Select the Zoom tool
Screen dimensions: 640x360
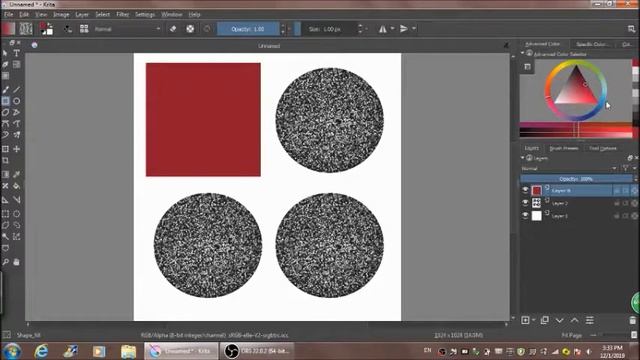coord(5,262)
